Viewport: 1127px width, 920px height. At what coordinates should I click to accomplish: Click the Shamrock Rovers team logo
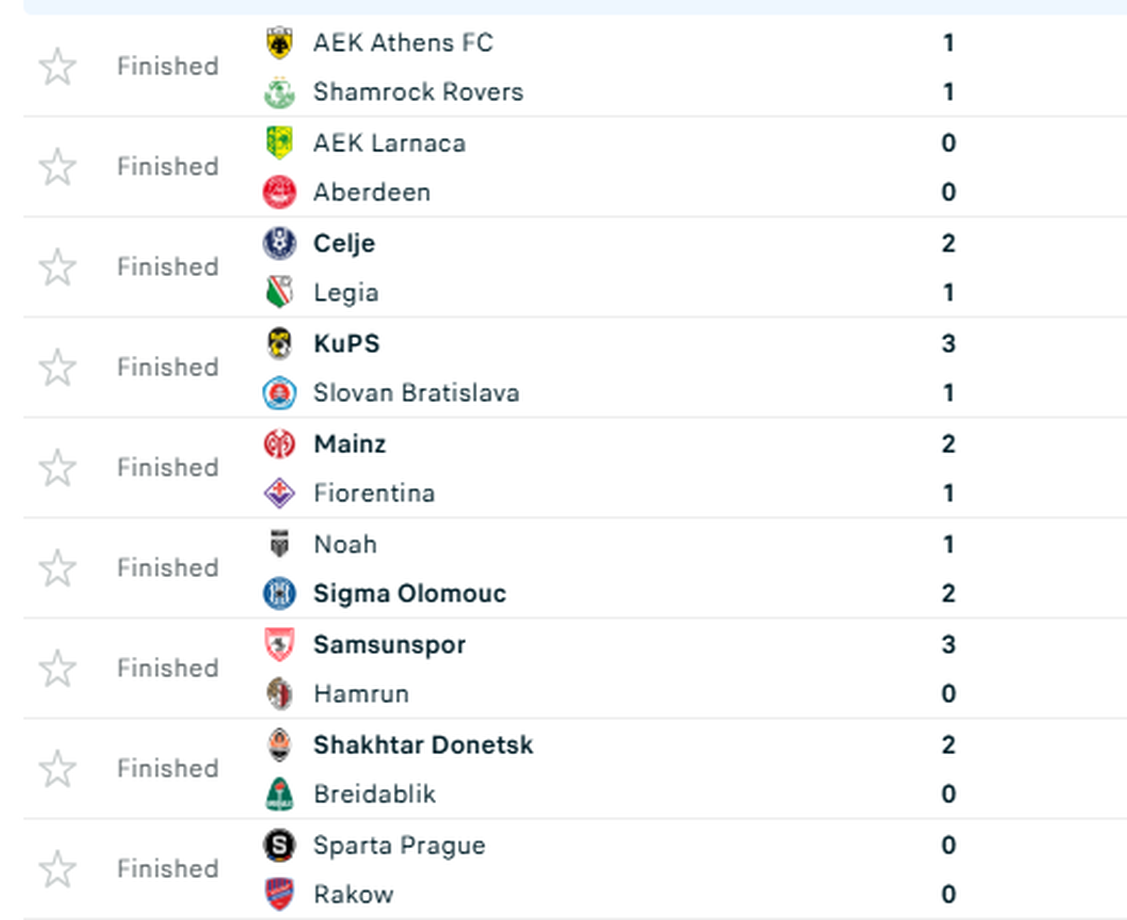coord(279,92)
